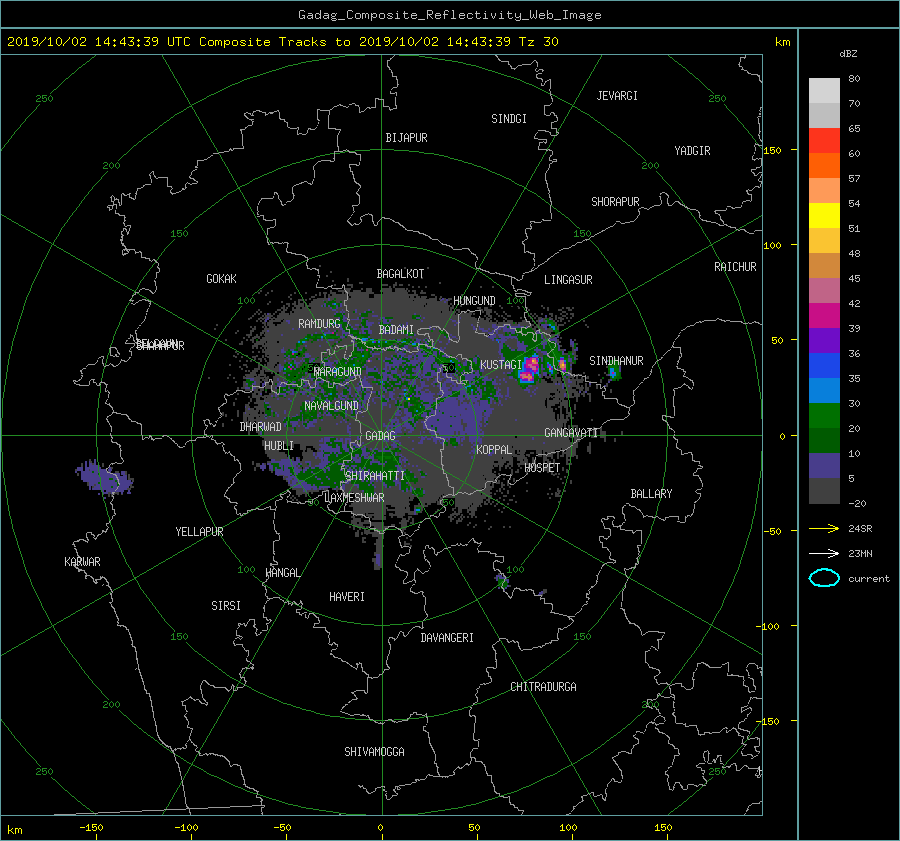The image size is (900, 841).
Task: Select the magenta 39-42 dBZ legend swatch
Action: click(x=824, y=315)
